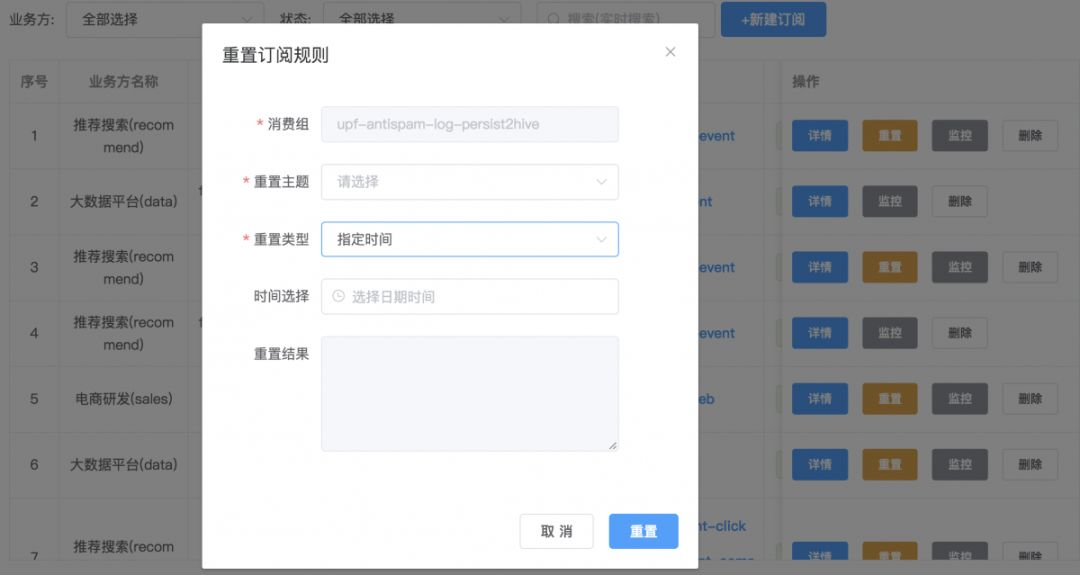Viewport: 1080px width, 575px height.
Task: Click orange 重置 button in row 6
Action: [x=890, y=464]
